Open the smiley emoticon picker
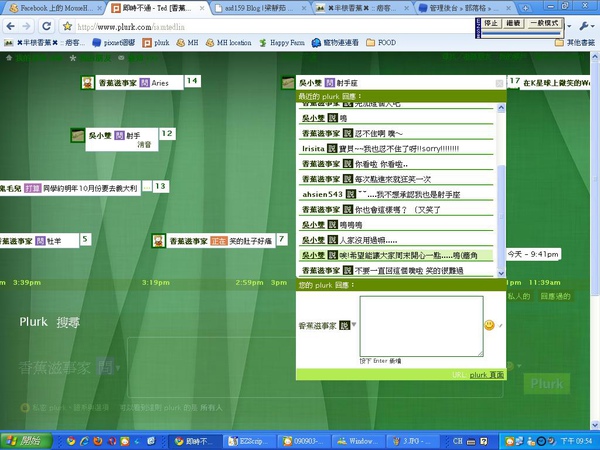 point(489,325)
